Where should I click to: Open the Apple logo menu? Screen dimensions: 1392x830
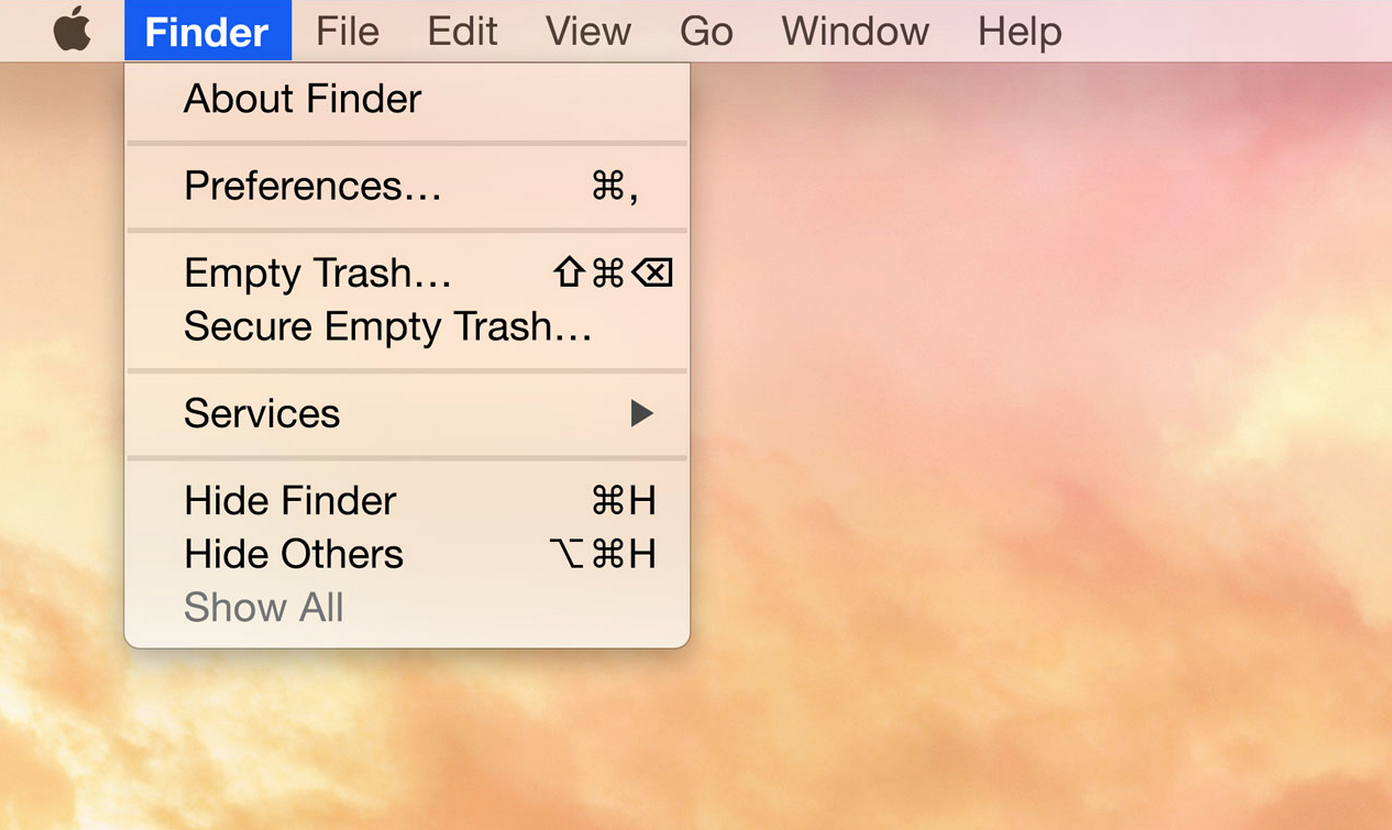[72, 31]
